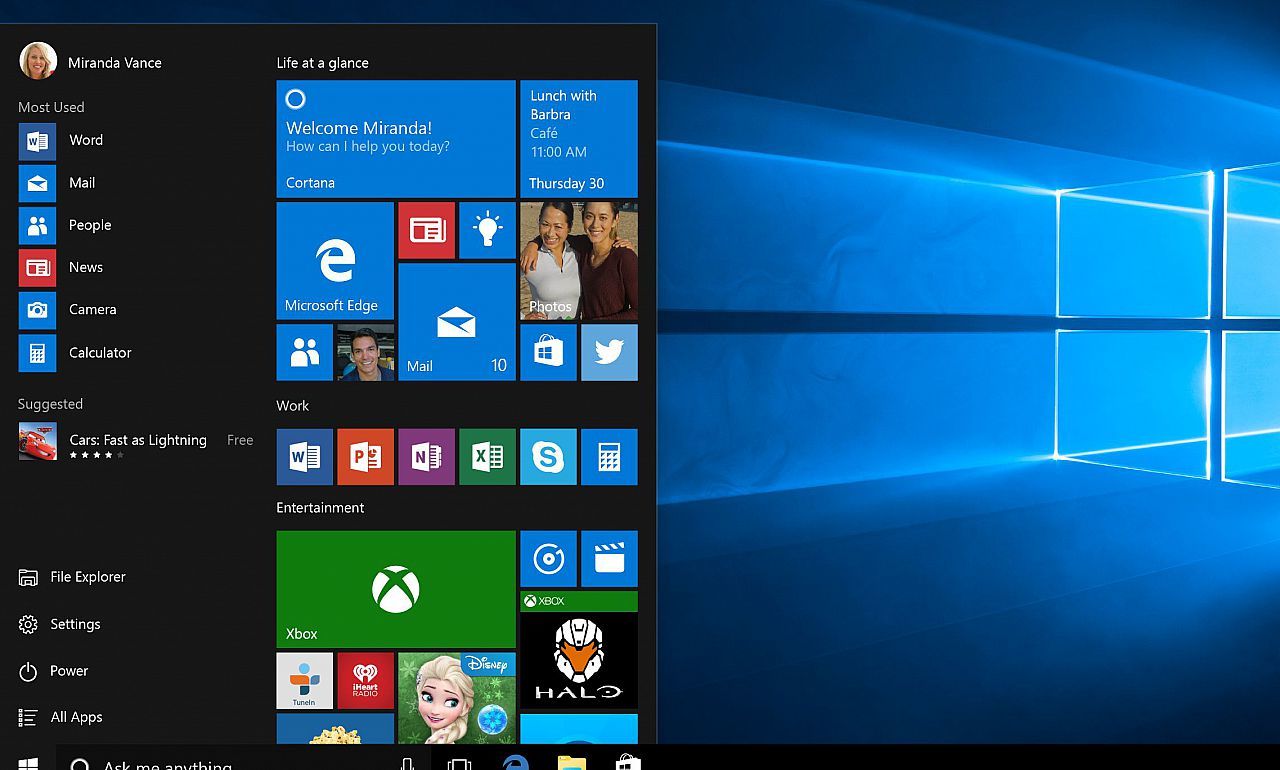Launch Microsoft Edge tile

point(335,261)
